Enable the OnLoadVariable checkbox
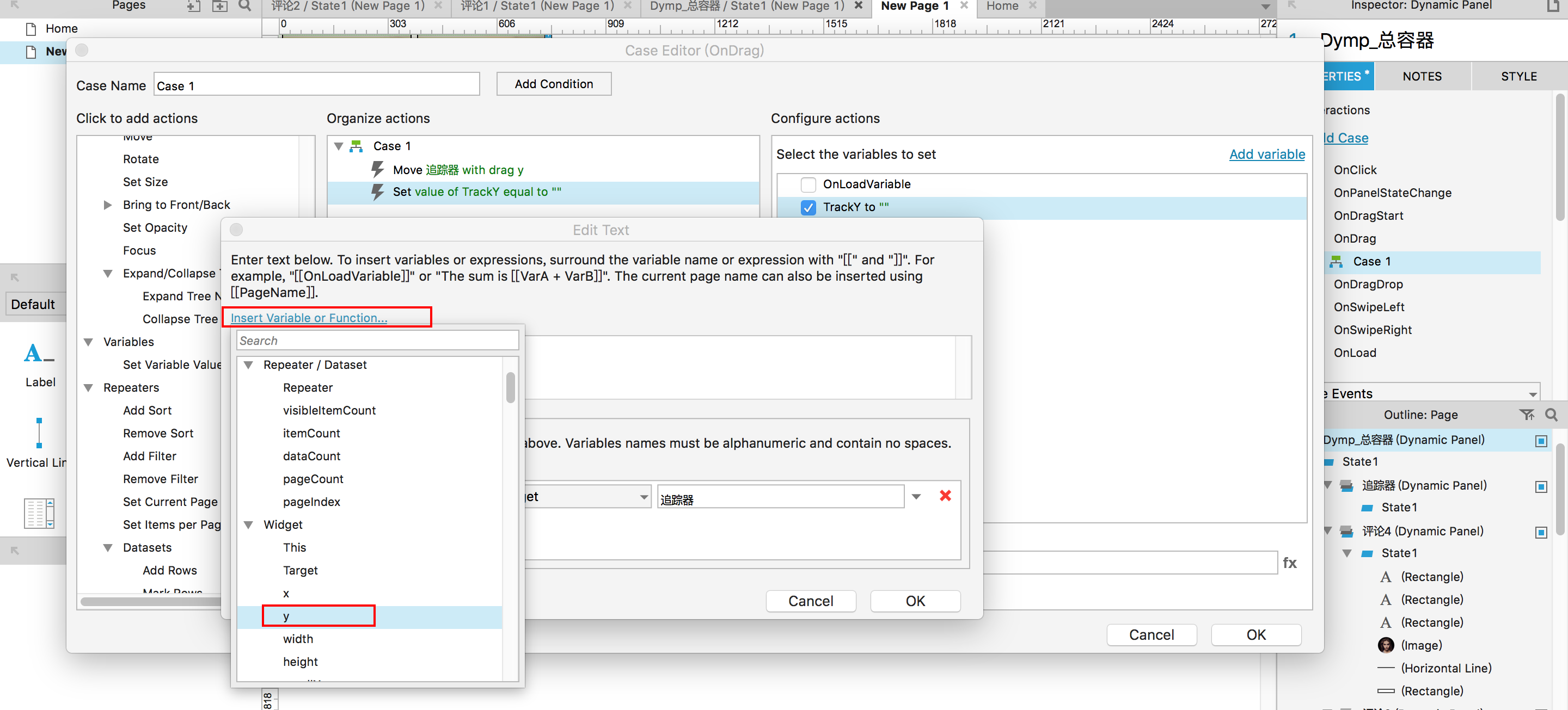 (x=808, y=184)
